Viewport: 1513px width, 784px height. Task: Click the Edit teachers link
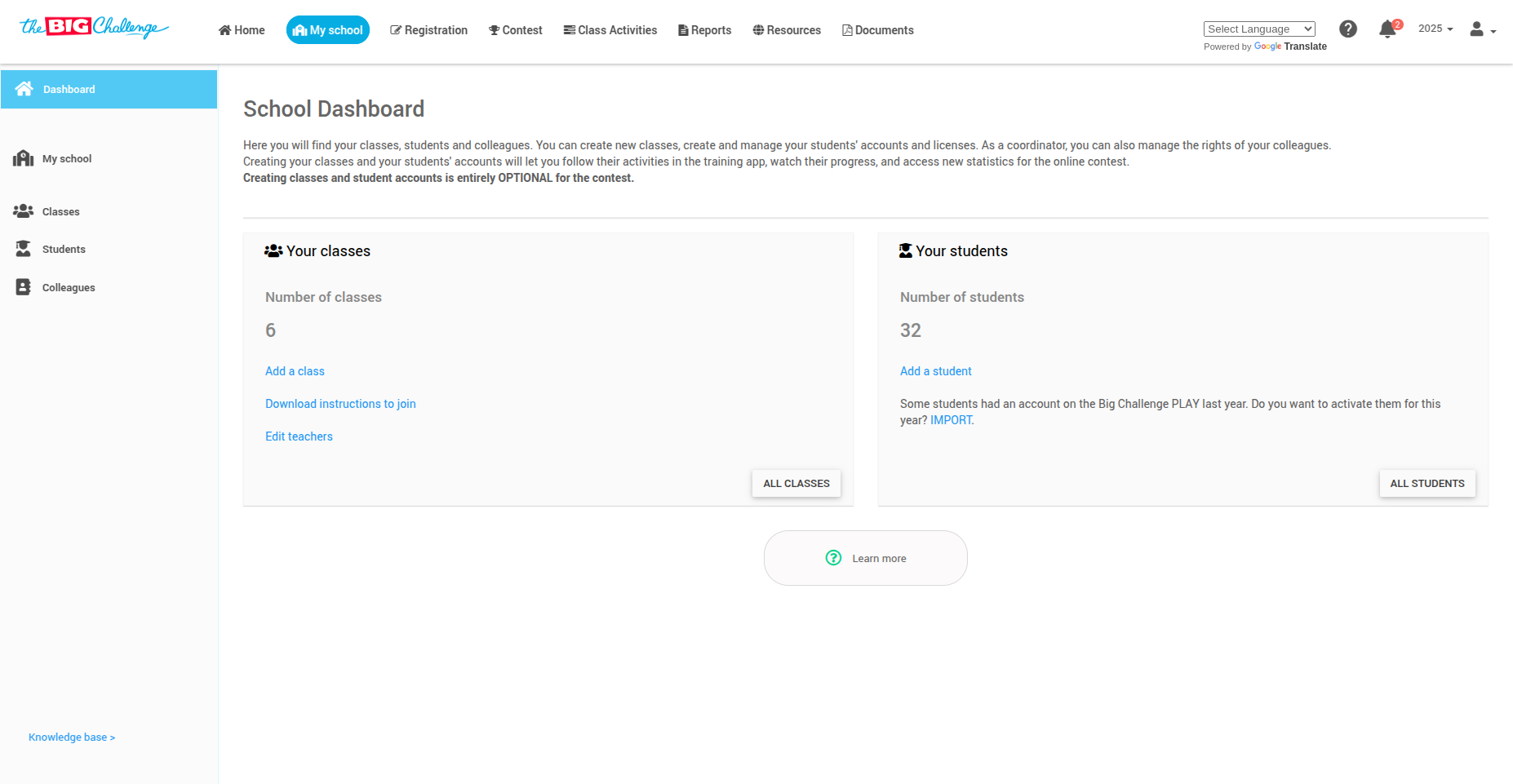click(x=299, y=436)
